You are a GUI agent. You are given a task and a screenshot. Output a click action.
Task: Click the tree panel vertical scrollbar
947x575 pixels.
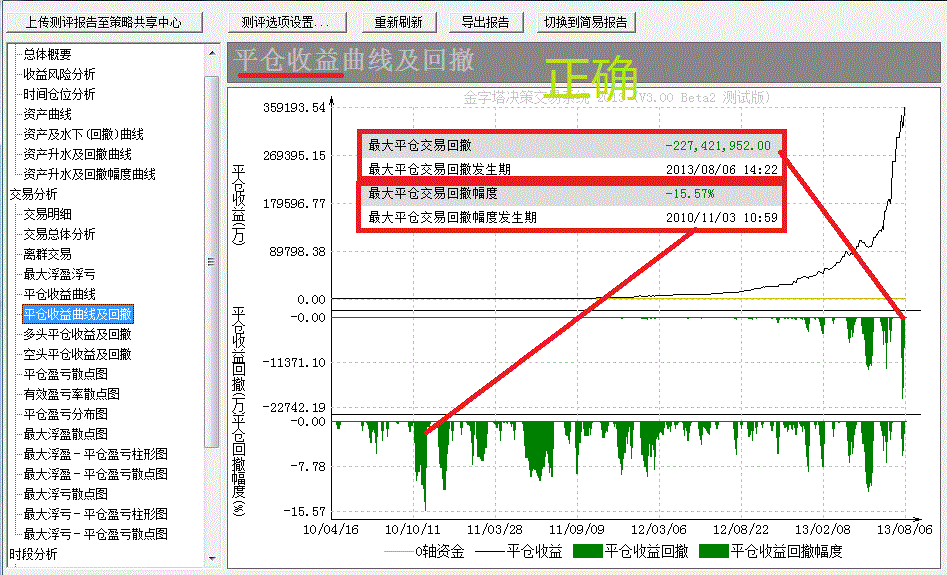click(x=211, y=260)
